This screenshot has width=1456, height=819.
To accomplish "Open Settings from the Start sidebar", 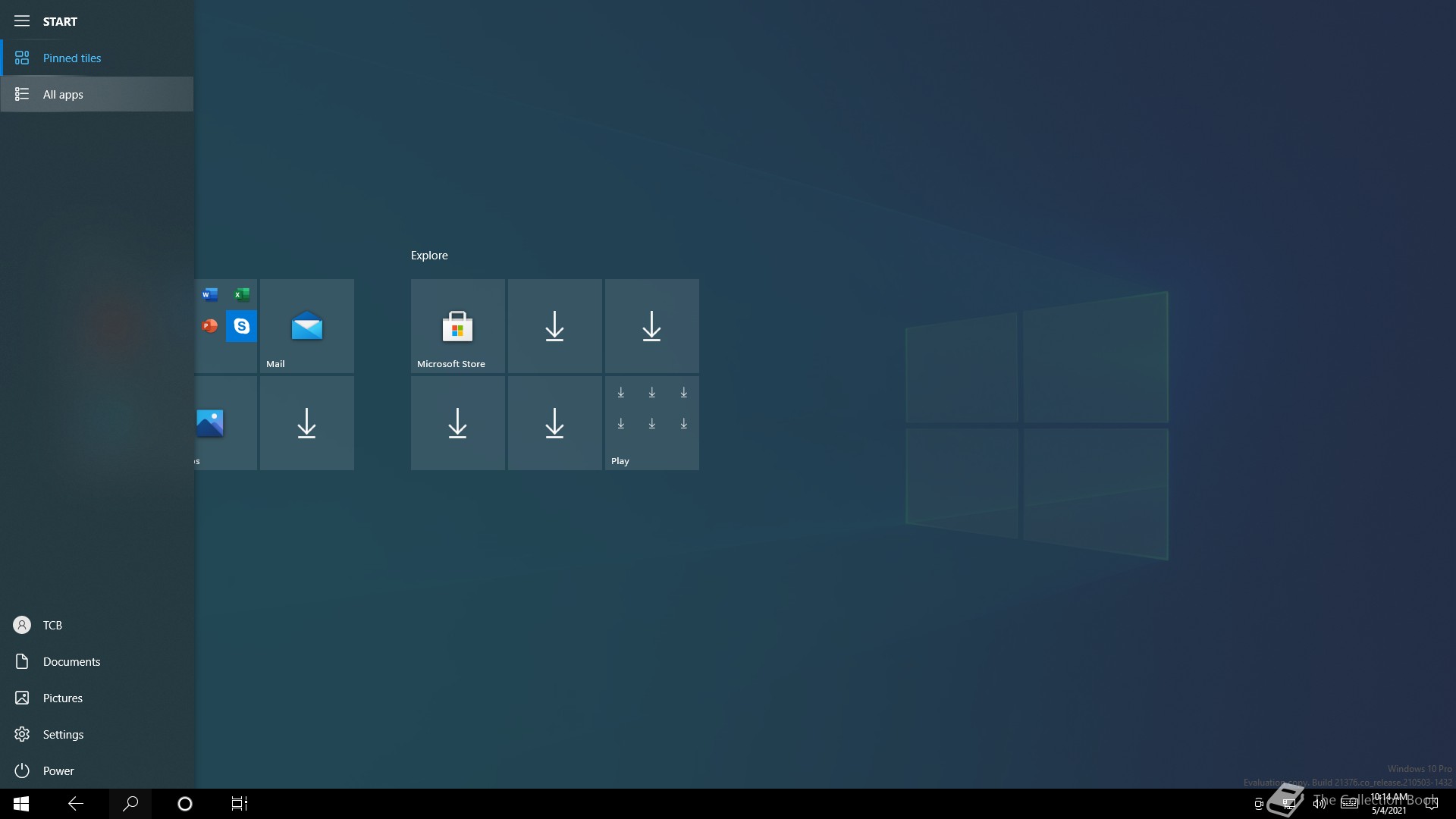I will coord(97,734).
